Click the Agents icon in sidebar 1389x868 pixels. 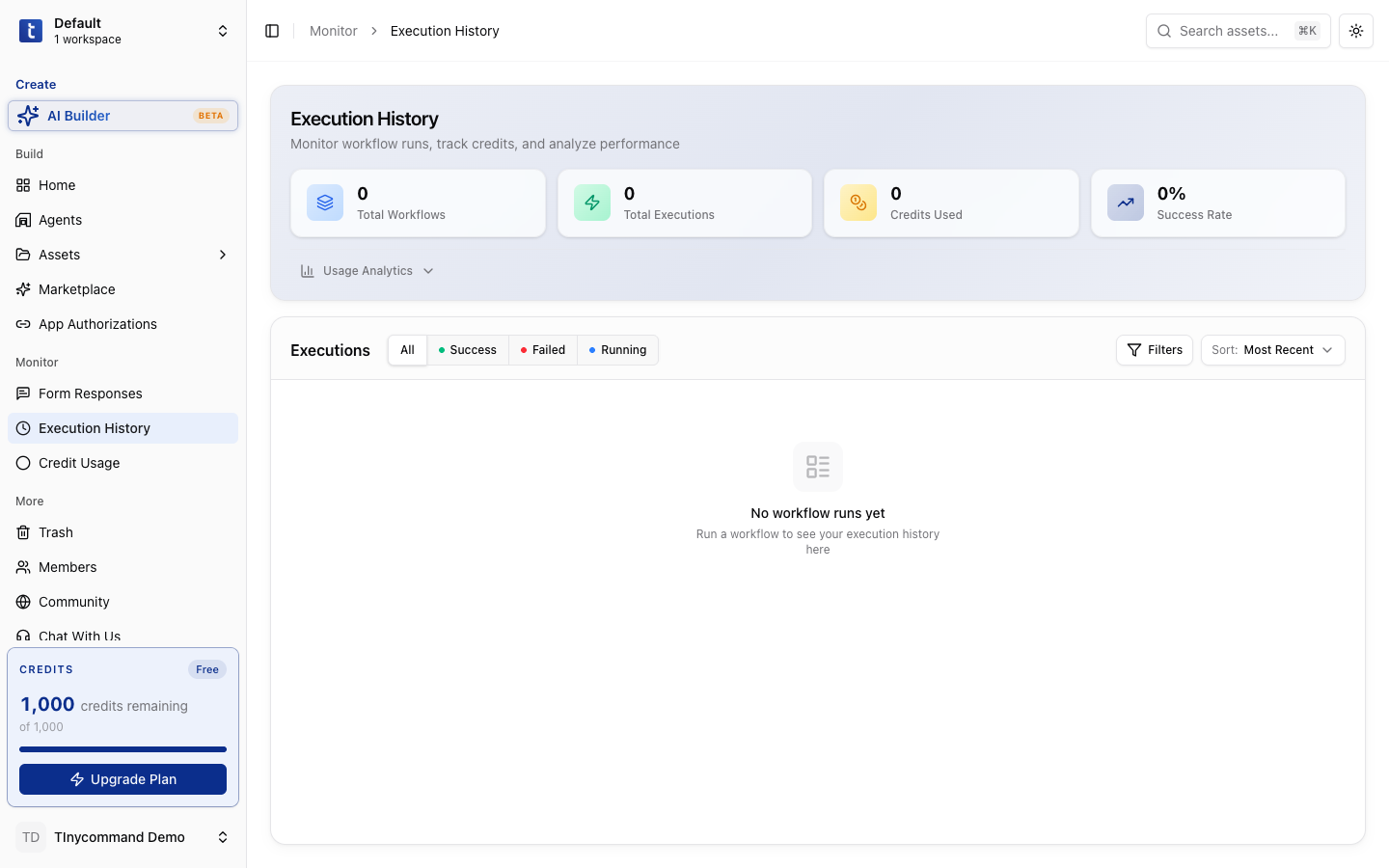click(x=23, y=220)
